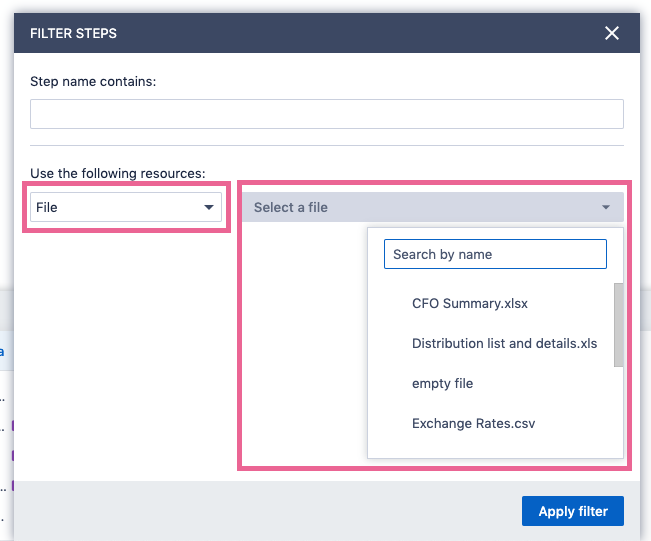This screenshot has width=651, height=541.
Task: Click the "Step name contains:" label
Action: (x=93, y=81)
